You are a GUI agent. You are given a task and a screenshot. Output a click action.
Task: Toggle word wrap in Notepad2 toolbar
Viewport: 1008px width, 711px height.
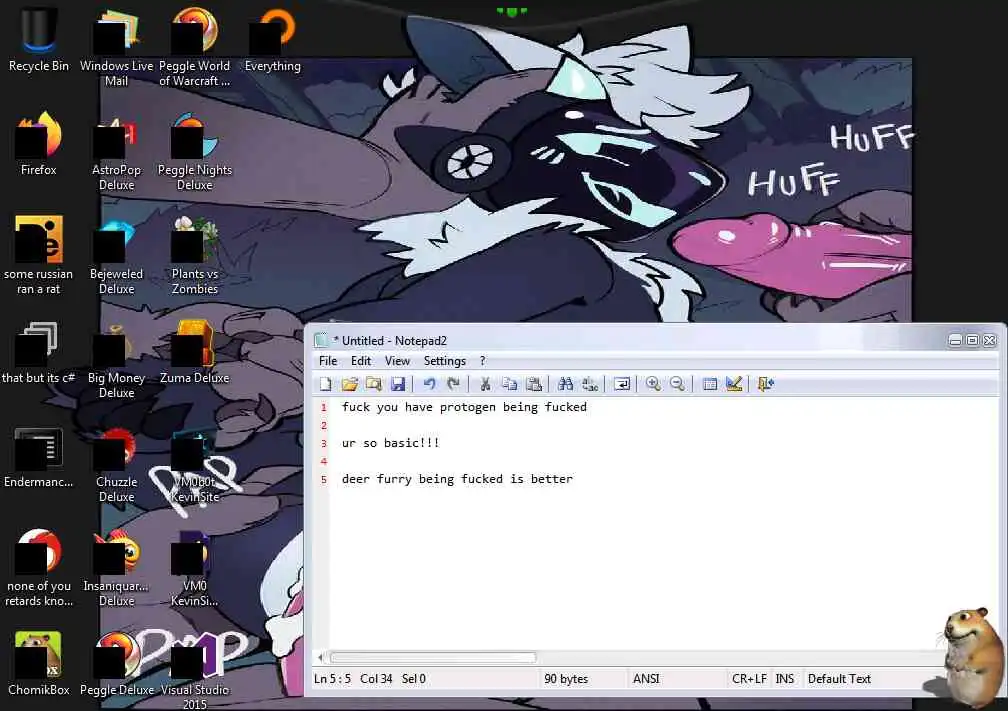pyautogui.click(x=622, y=384)
